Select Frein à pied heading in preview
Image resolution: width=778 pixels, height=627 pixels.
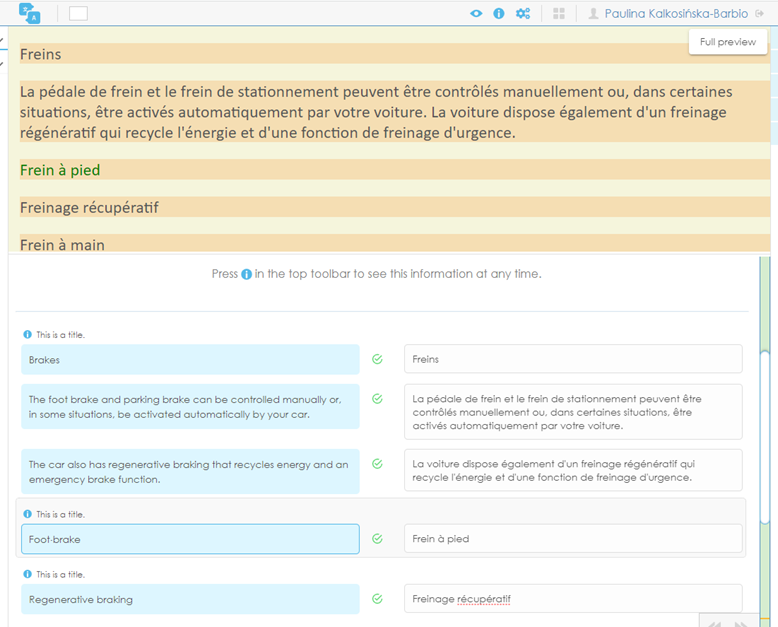(60, 170)
